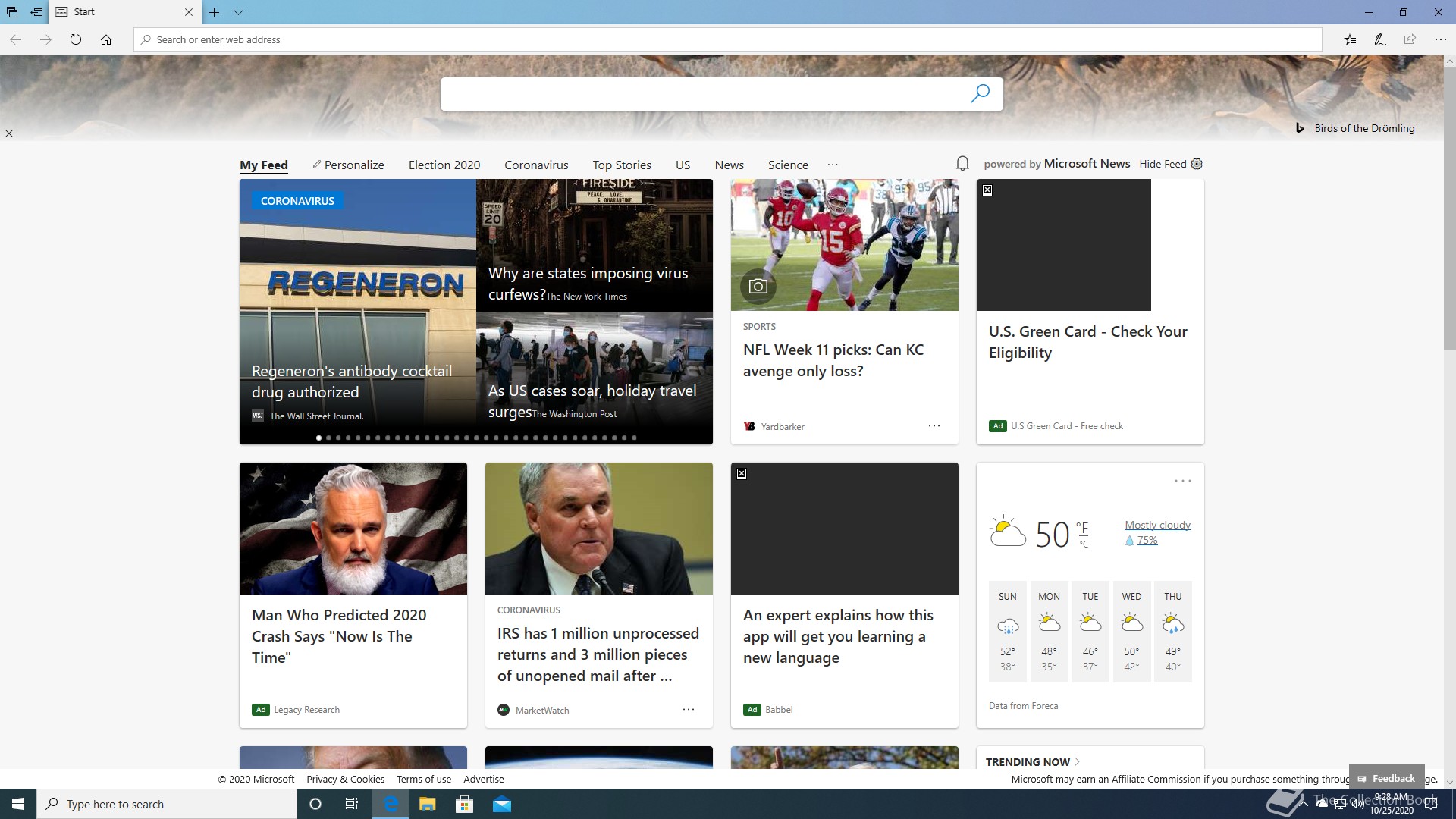Select Sunday forecast column
Viewport: 1456px width, 819px height.
[x=1008, y=632]
